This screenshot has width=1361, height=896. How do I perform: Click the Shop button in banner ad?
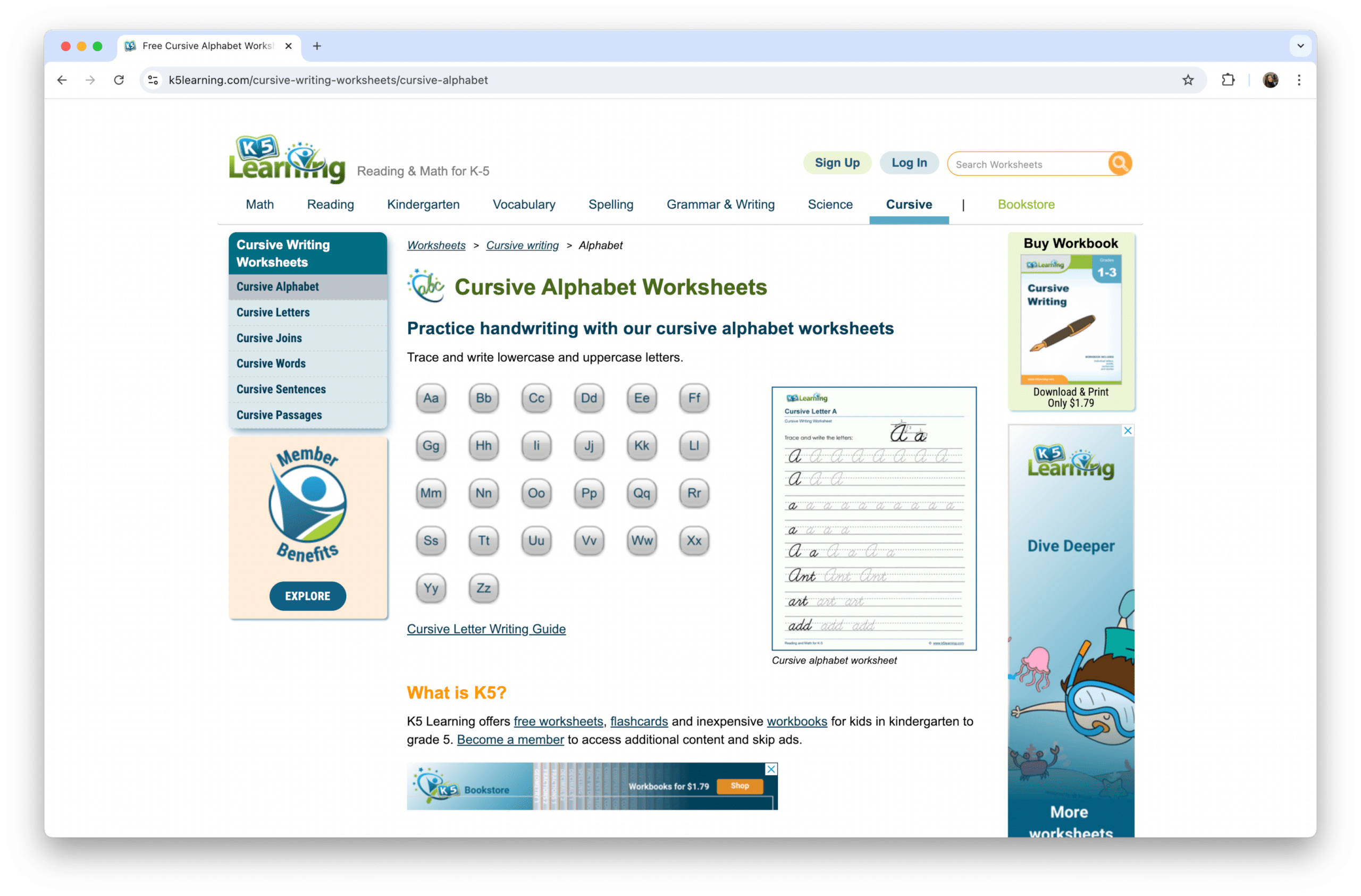click(739, 785)
